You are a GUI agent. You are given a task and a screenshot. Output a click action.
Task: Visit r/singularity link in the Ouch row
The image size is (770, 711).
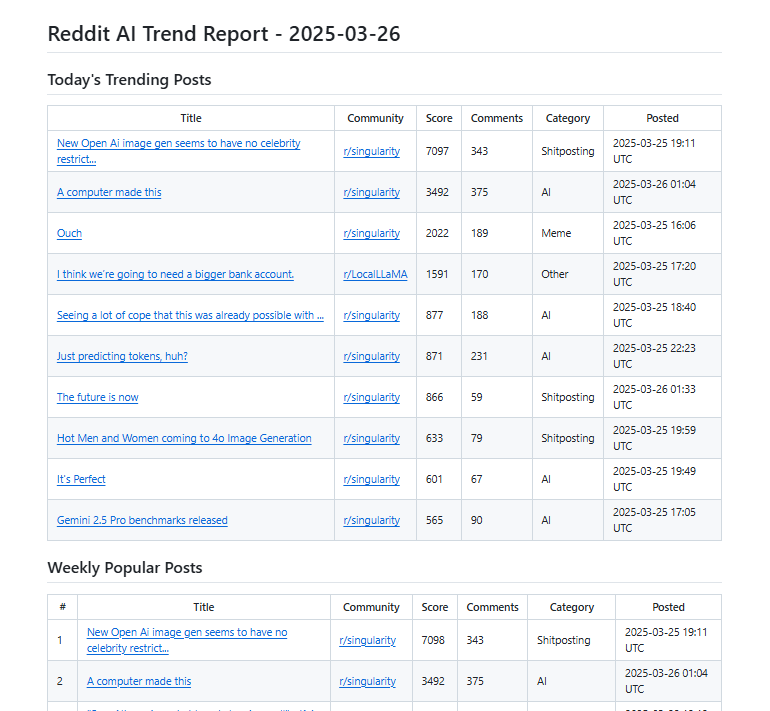(372, 233)
